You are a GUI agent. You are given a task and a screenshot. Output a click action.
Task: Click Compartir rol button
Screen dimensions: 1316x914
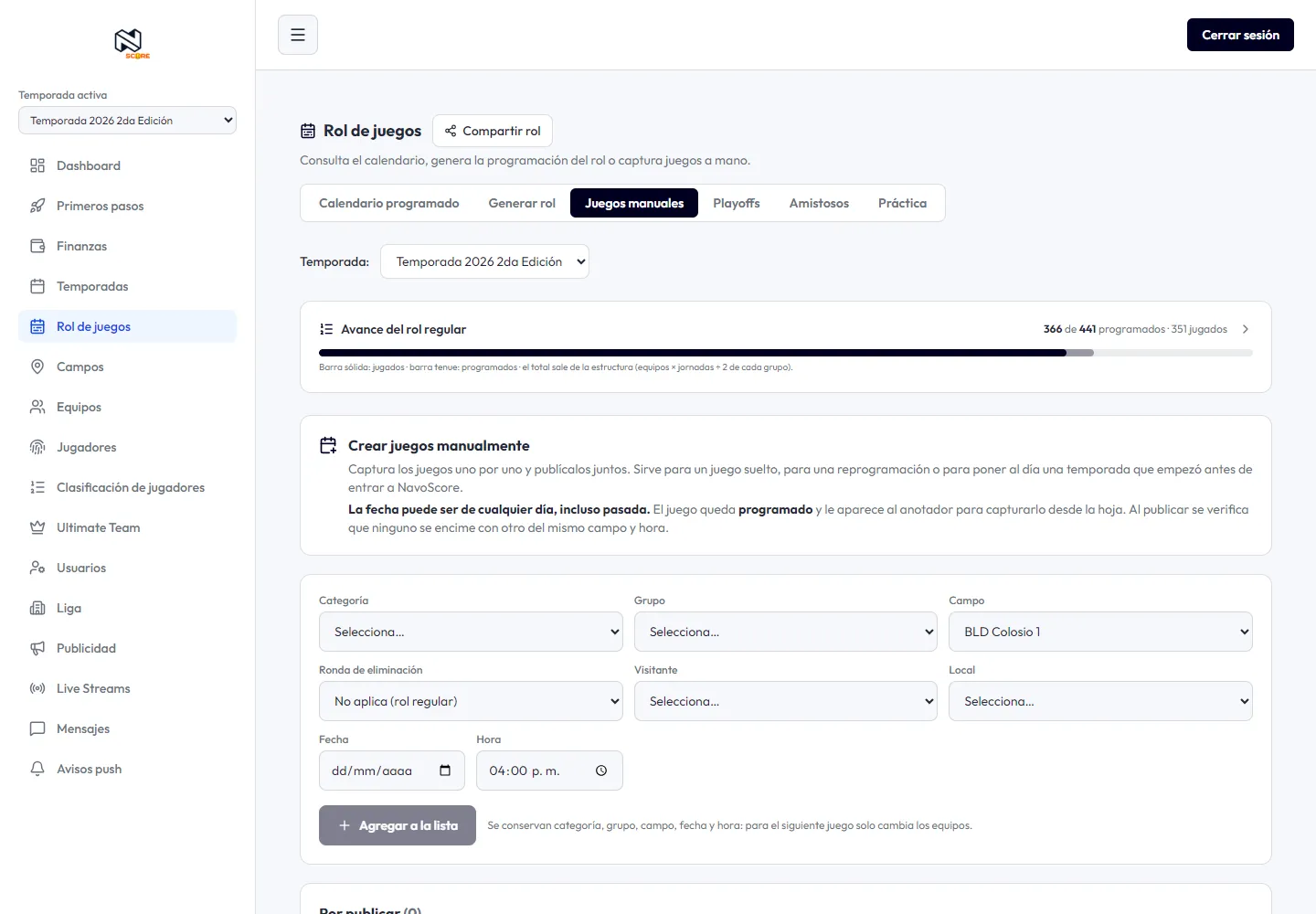pyautogui.click(x=493, y=131)
